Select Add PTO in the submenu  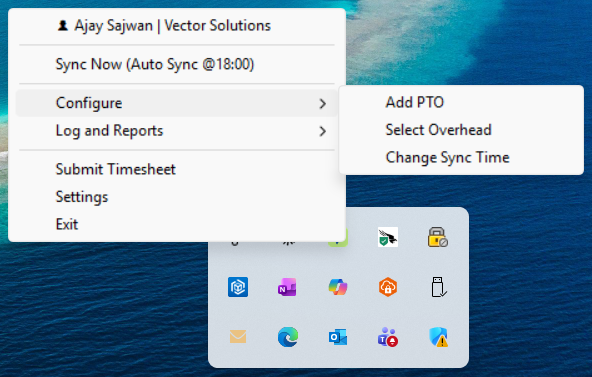pyautogui.click(x=415, y=102)
